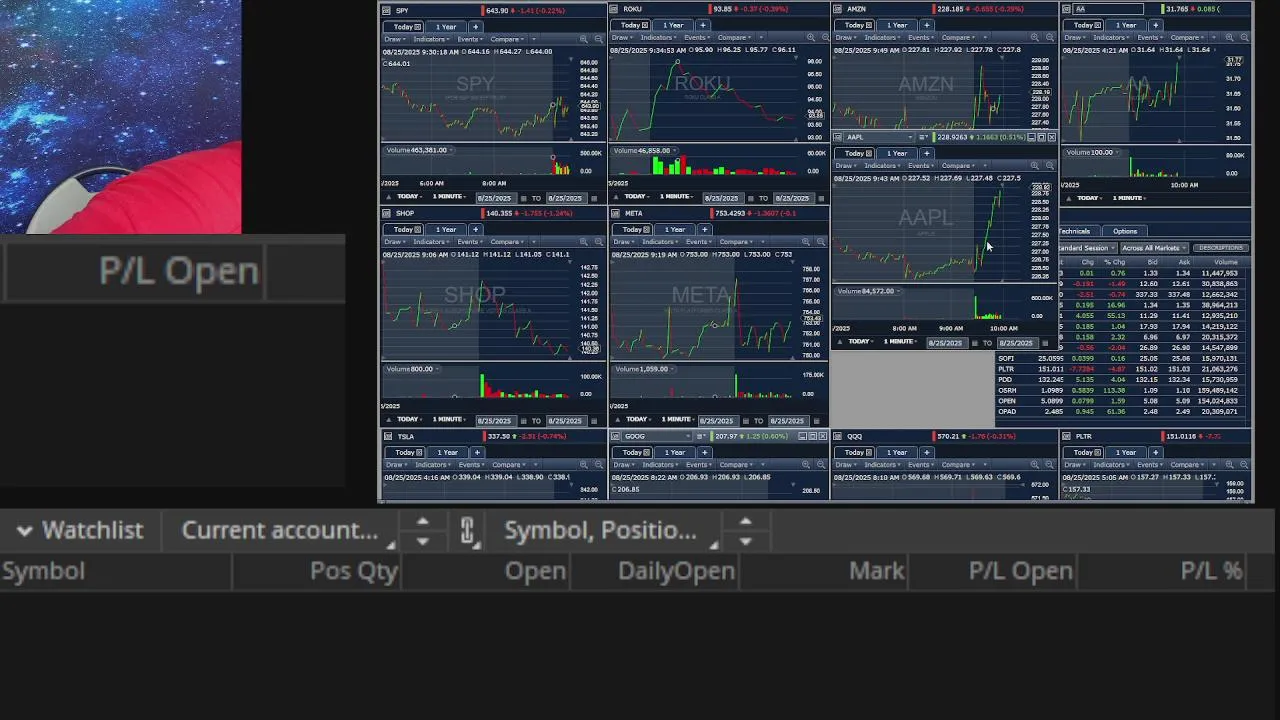The image size is (1280, 720).
Task: Zoom in on the ROKU chart
Action: pyautogui.click(x=810, y=37)
